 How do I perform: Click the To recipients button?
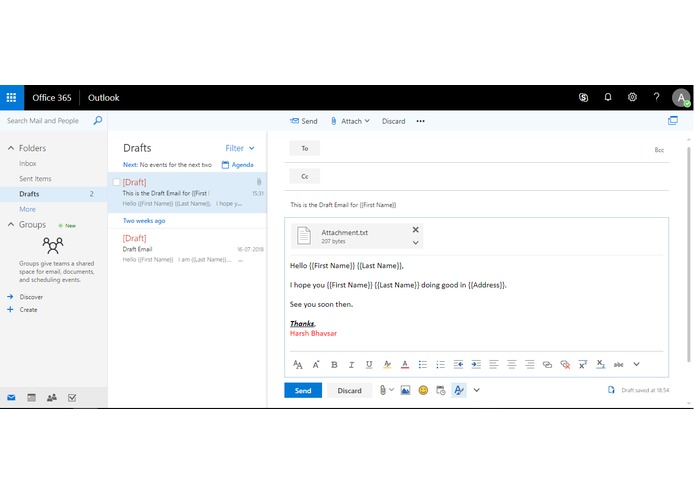pyautogui.click(x=305, y=148)
